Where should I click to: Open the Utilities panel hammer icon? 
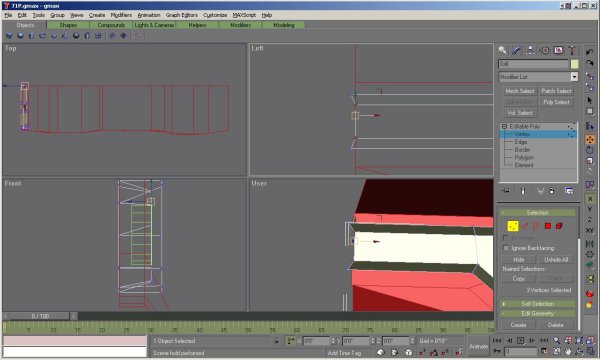coord(572,50)
